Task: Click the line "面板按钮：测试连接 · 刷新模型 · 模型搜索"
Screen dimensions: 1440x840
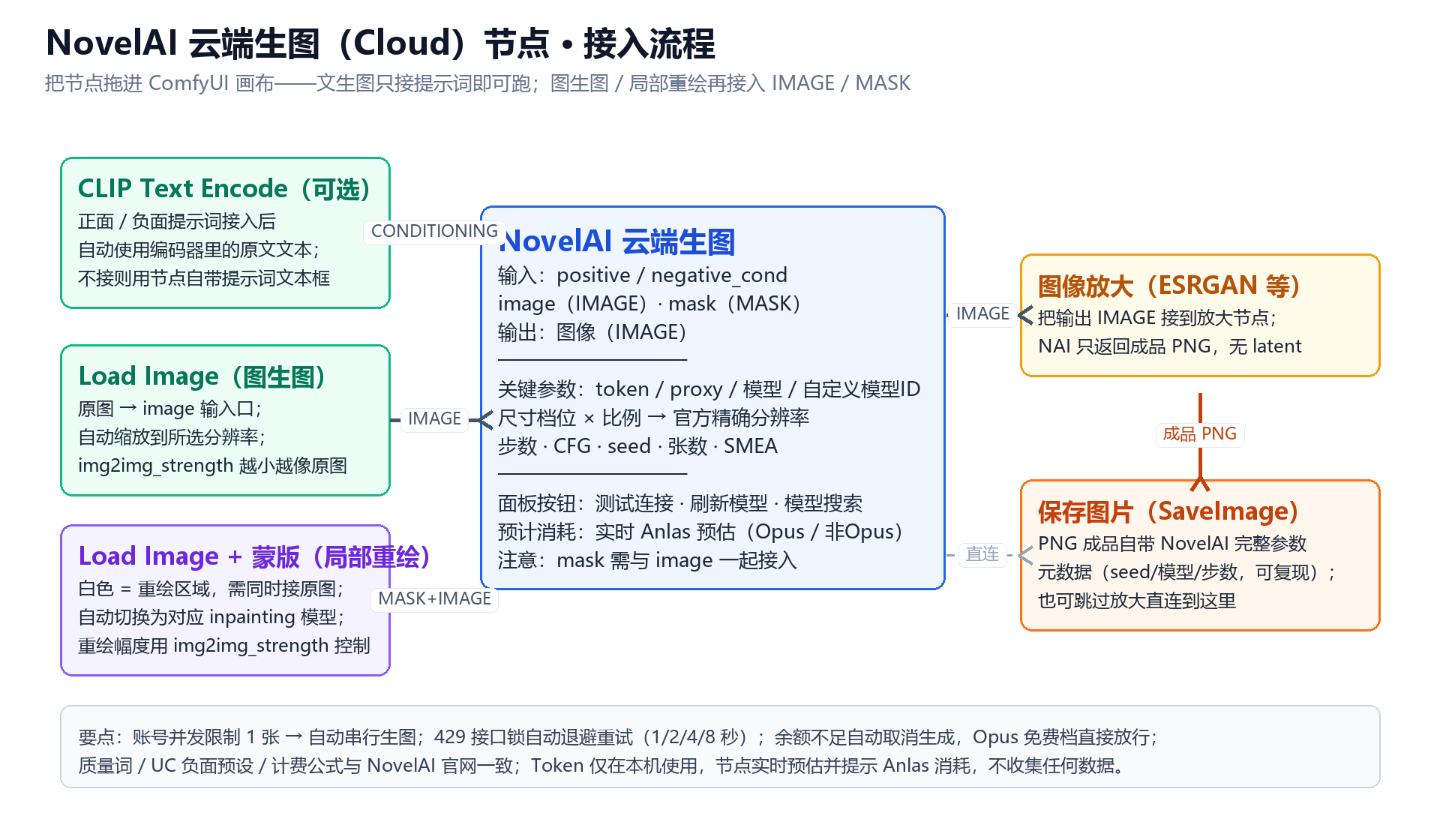Action: (x=680, y=503)
